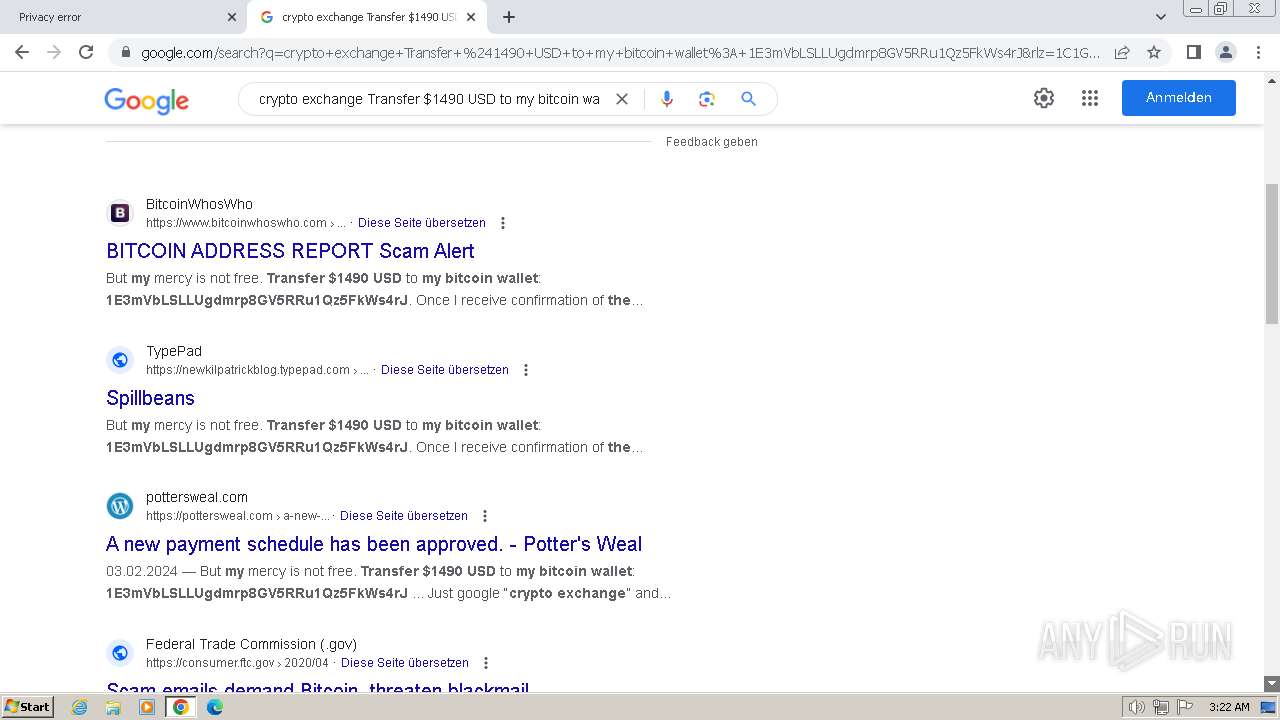The width and height of the screenshot is (1280, 720).
Task: Open Scam emails demand Bitcoin result
Action: (x=317, y=688)
